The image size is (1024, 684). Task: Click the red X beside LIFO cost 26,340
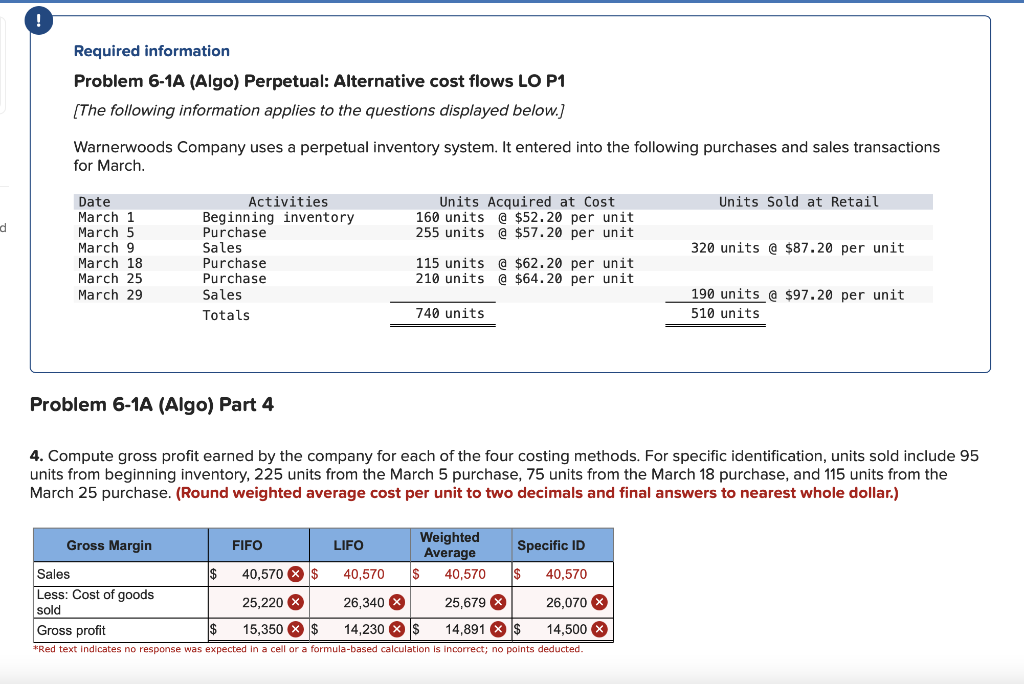point(396,603)
